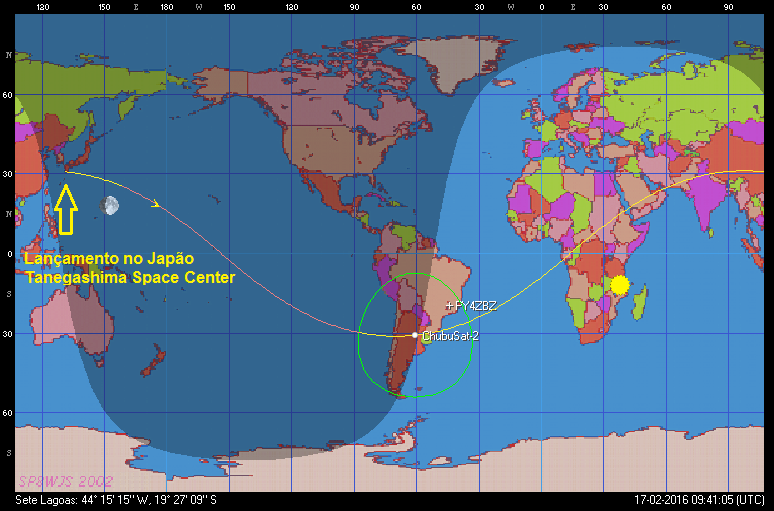Click the ChubuSat-2 text label
The image size is (774, 511).
tap(450, 336)
